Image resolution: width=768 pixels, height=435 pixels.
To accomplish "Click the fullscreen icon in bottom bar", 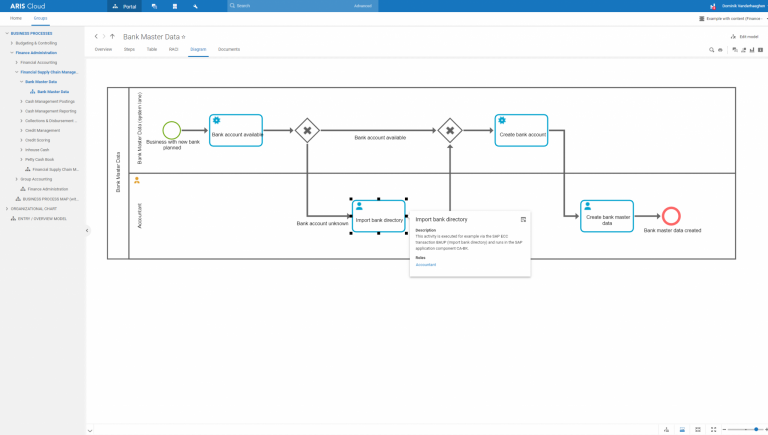I will coord(713,429).
